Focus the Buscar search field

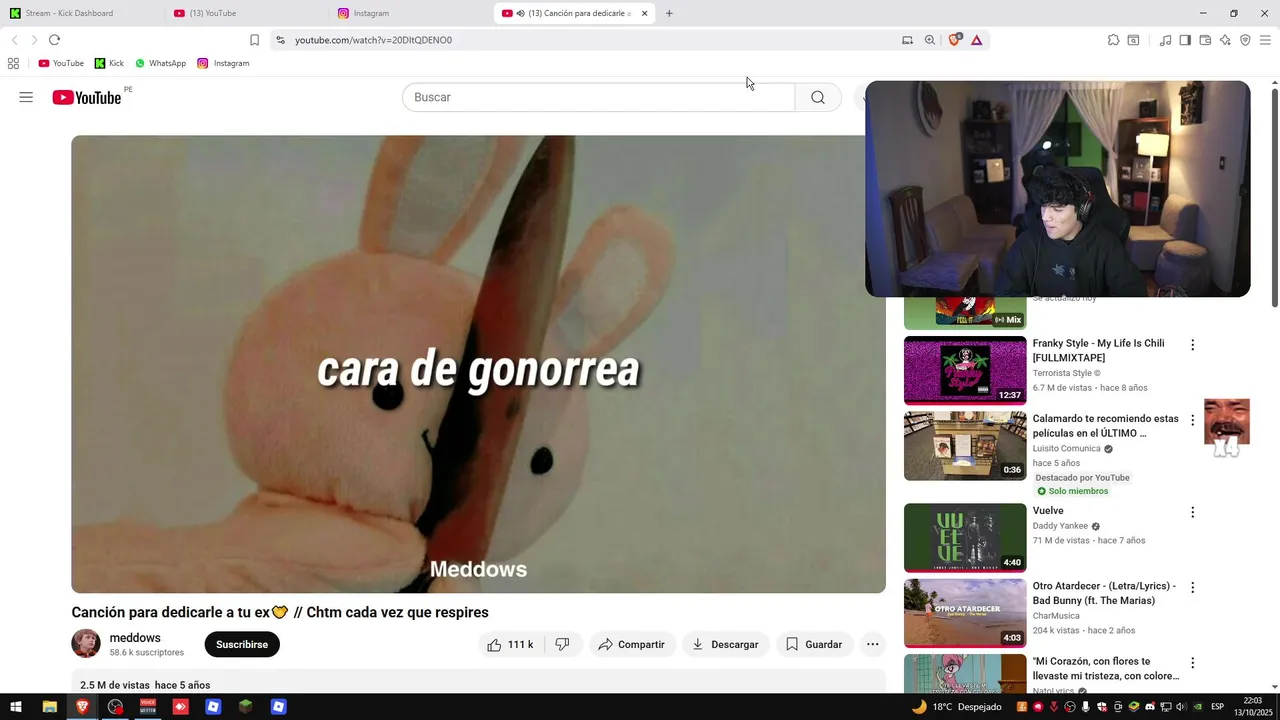point(598,97)
